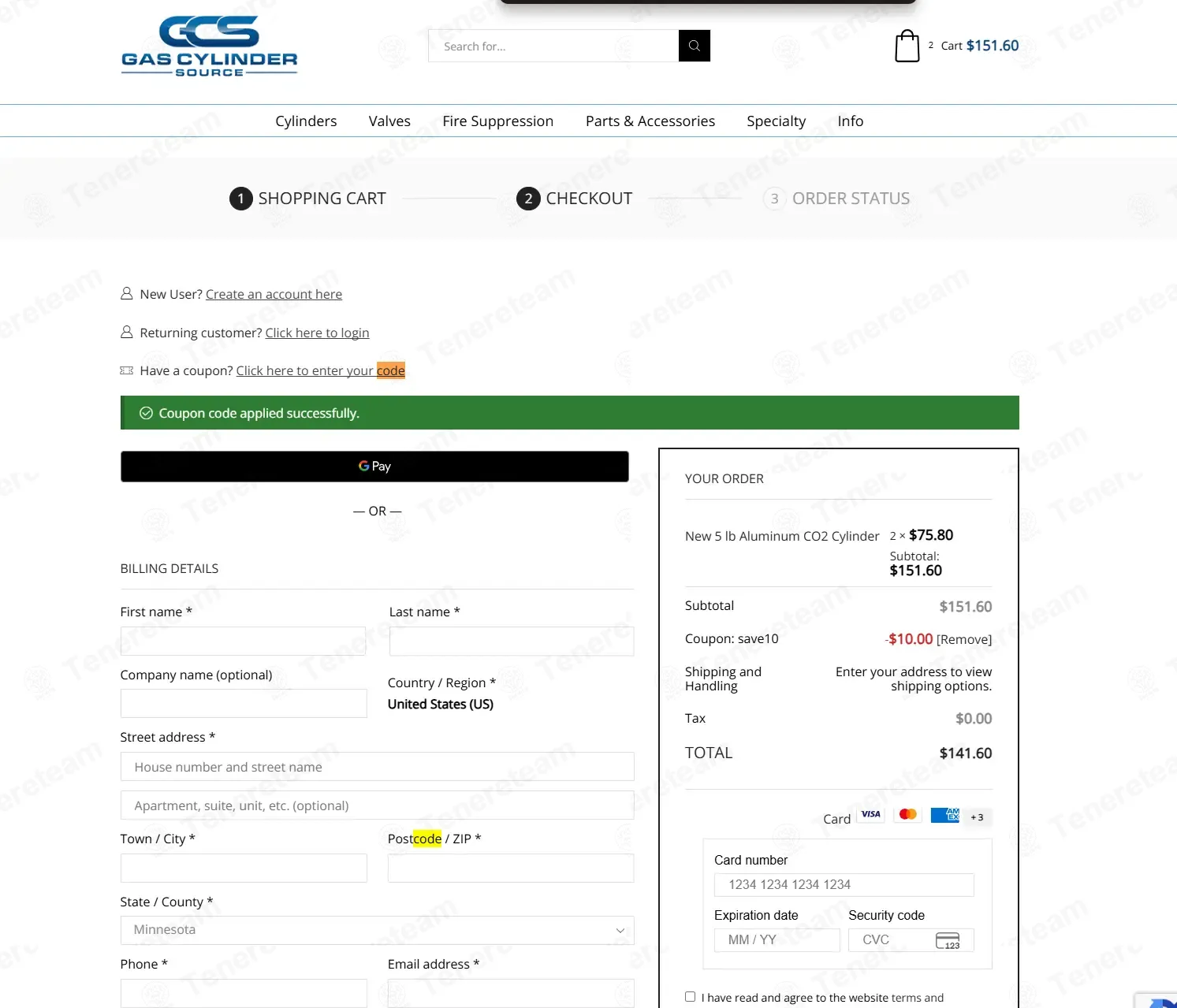Click the Company name field
Screen dimensions: 1177x1008
(x=244, y=703)
